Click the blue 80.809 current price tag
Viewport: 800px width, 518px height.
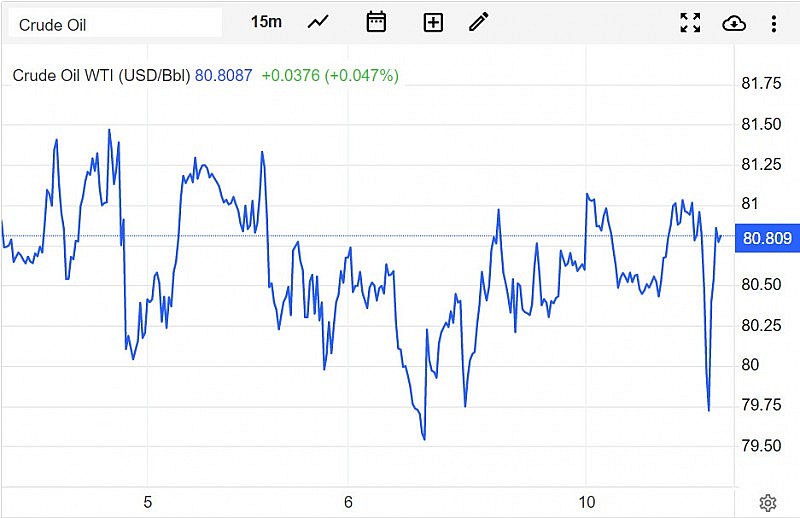tap(767, 238)
